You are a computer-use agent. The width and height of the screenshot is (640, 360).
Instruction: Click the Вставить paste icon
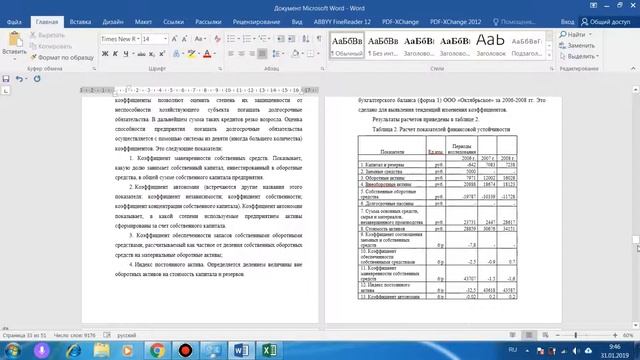pyautogui.click(x=15, y=40)
